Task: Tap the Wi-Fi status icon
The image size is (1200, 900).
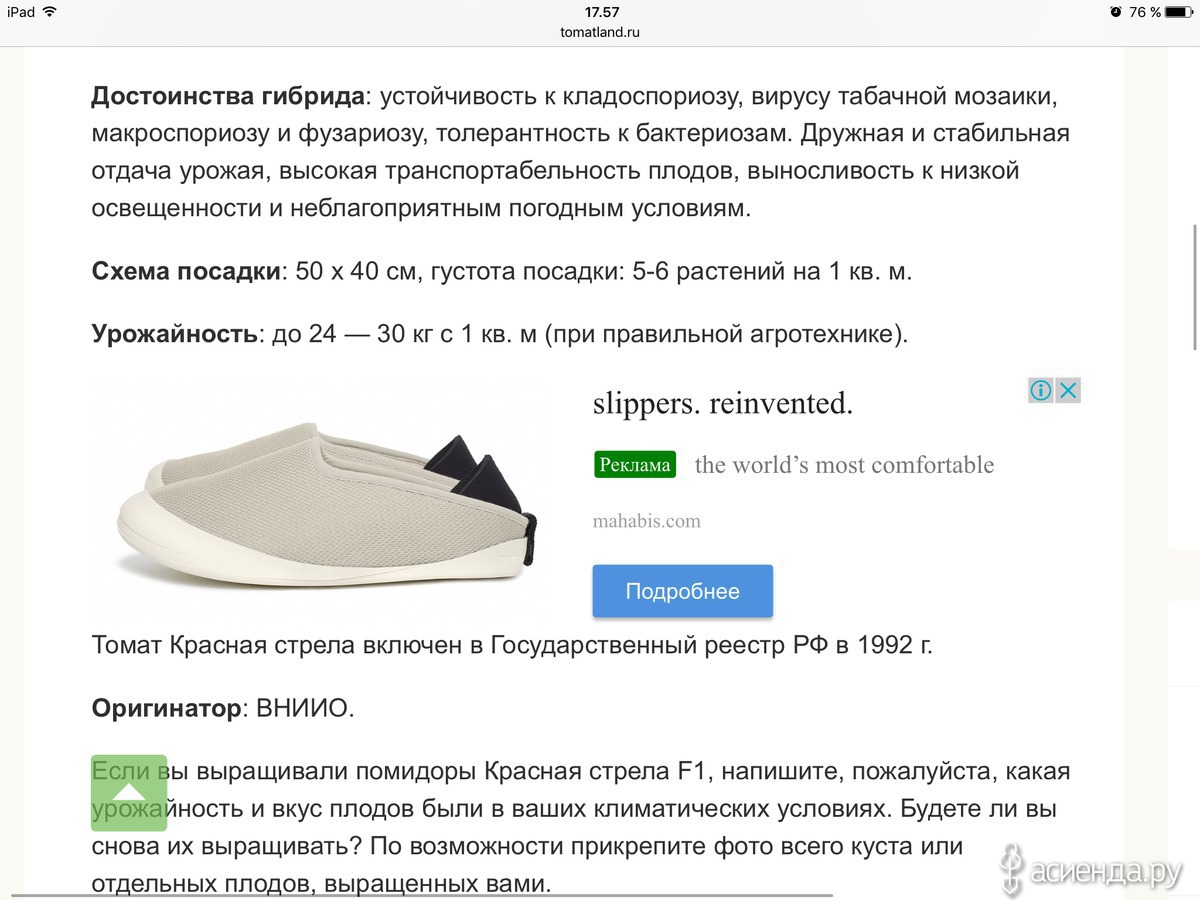Action: [50, 12]
